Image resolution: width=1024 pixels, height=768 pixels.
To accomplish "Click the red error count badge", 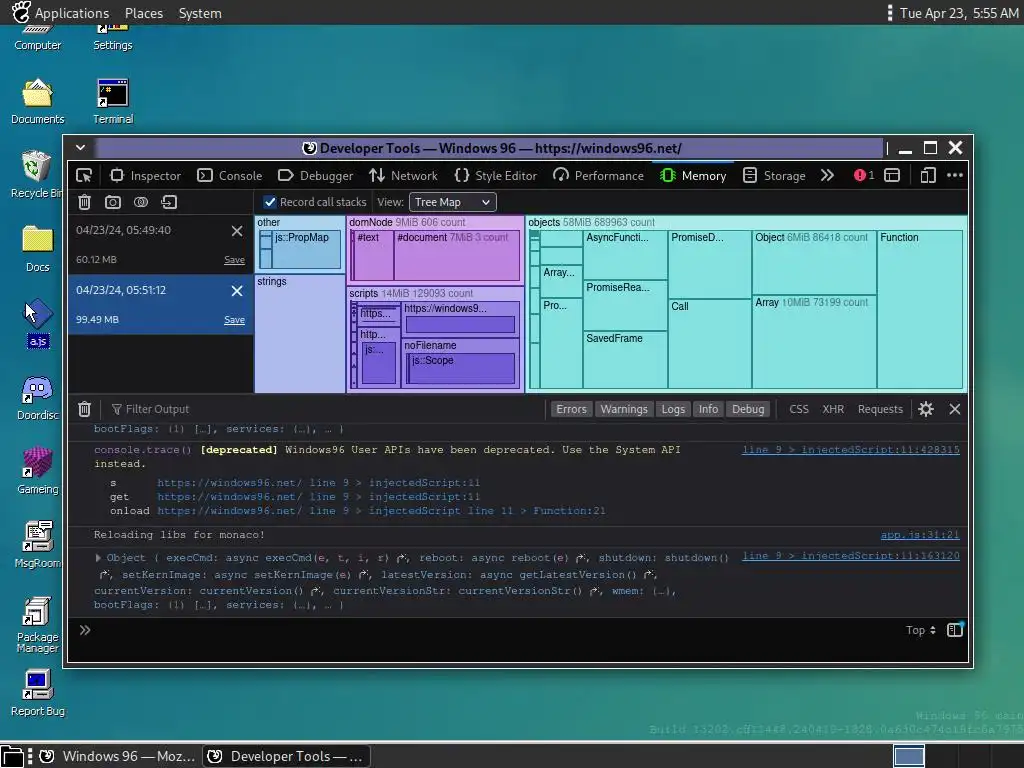I will pos(864,175).
